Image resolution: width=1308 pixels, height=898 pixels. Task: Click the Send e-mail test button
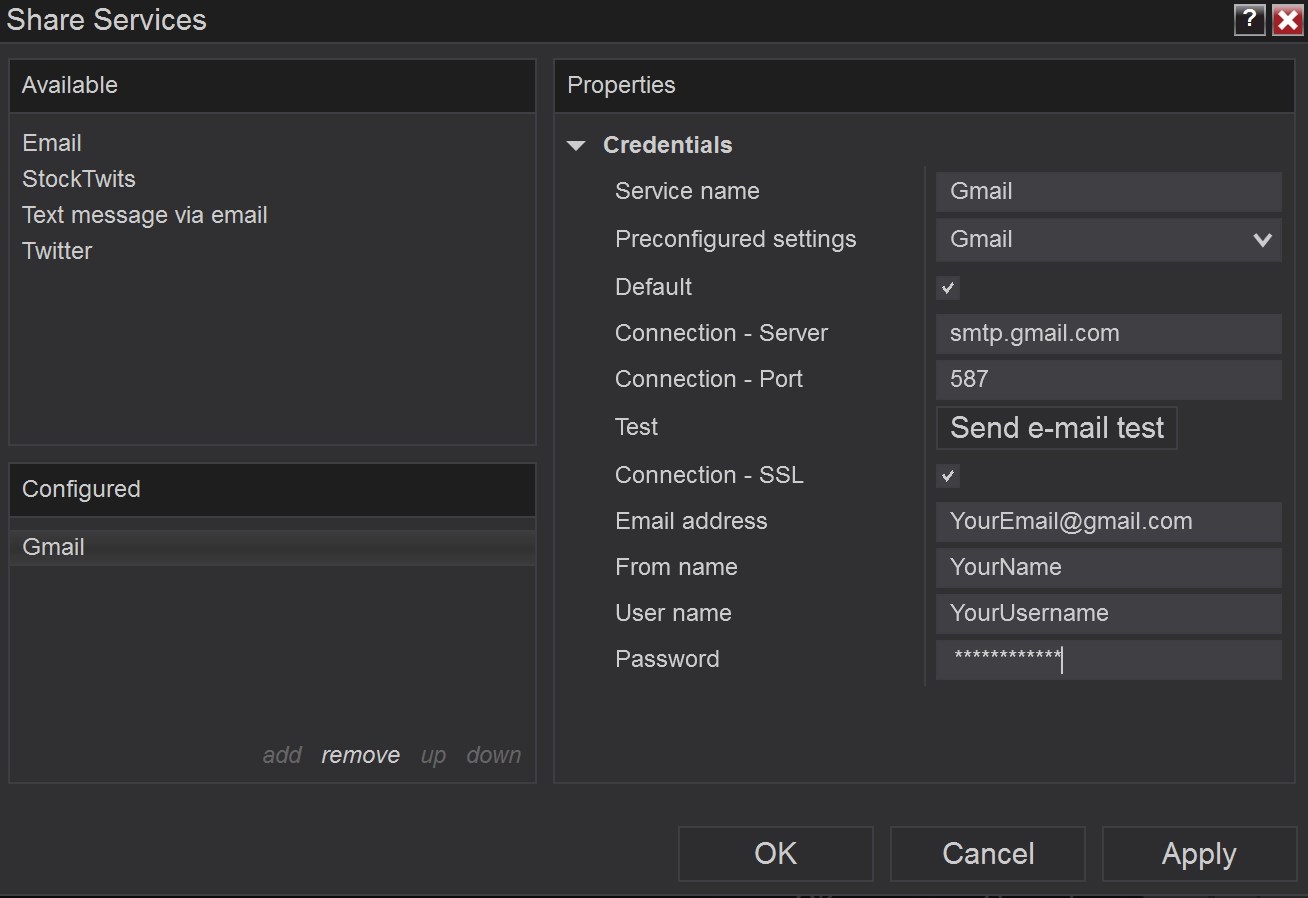(x=1056, y=427)
